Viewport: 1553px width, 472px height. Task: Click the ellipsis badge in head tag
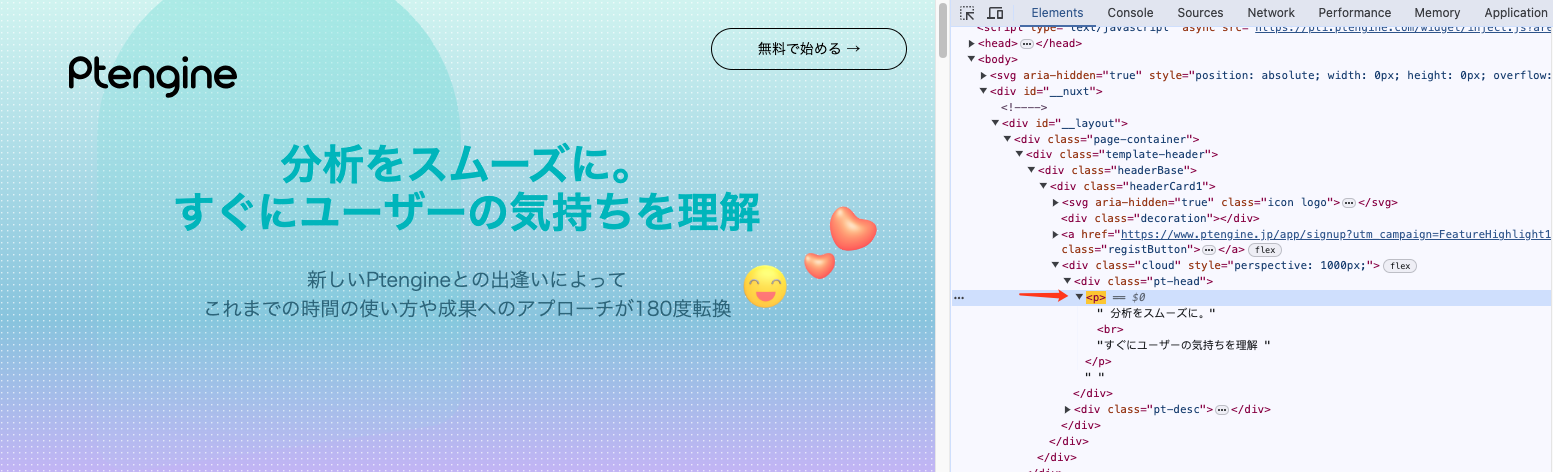click(1027, 44)
